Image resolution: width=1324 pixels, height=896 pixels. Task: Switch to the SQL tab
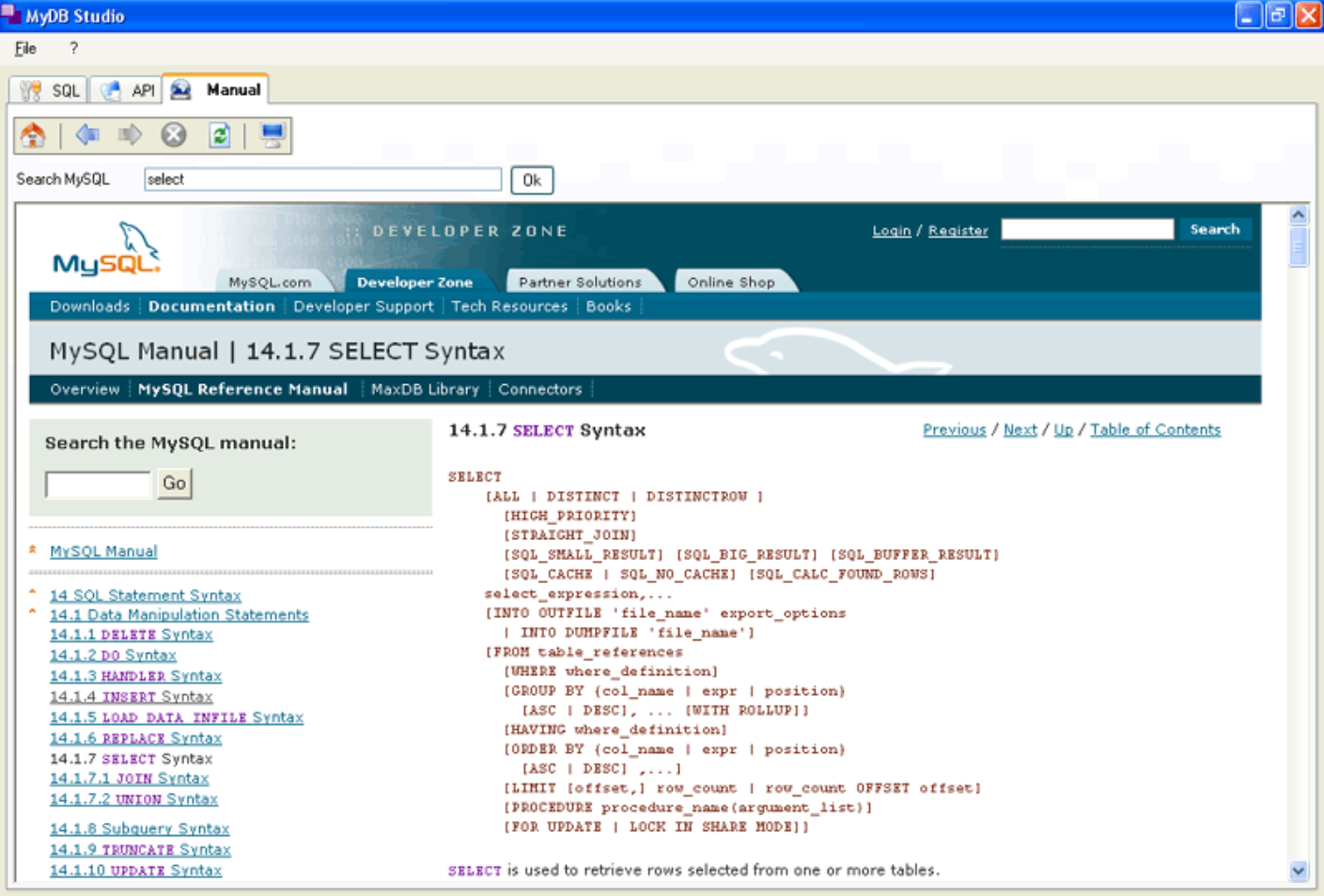coord(50,90)
